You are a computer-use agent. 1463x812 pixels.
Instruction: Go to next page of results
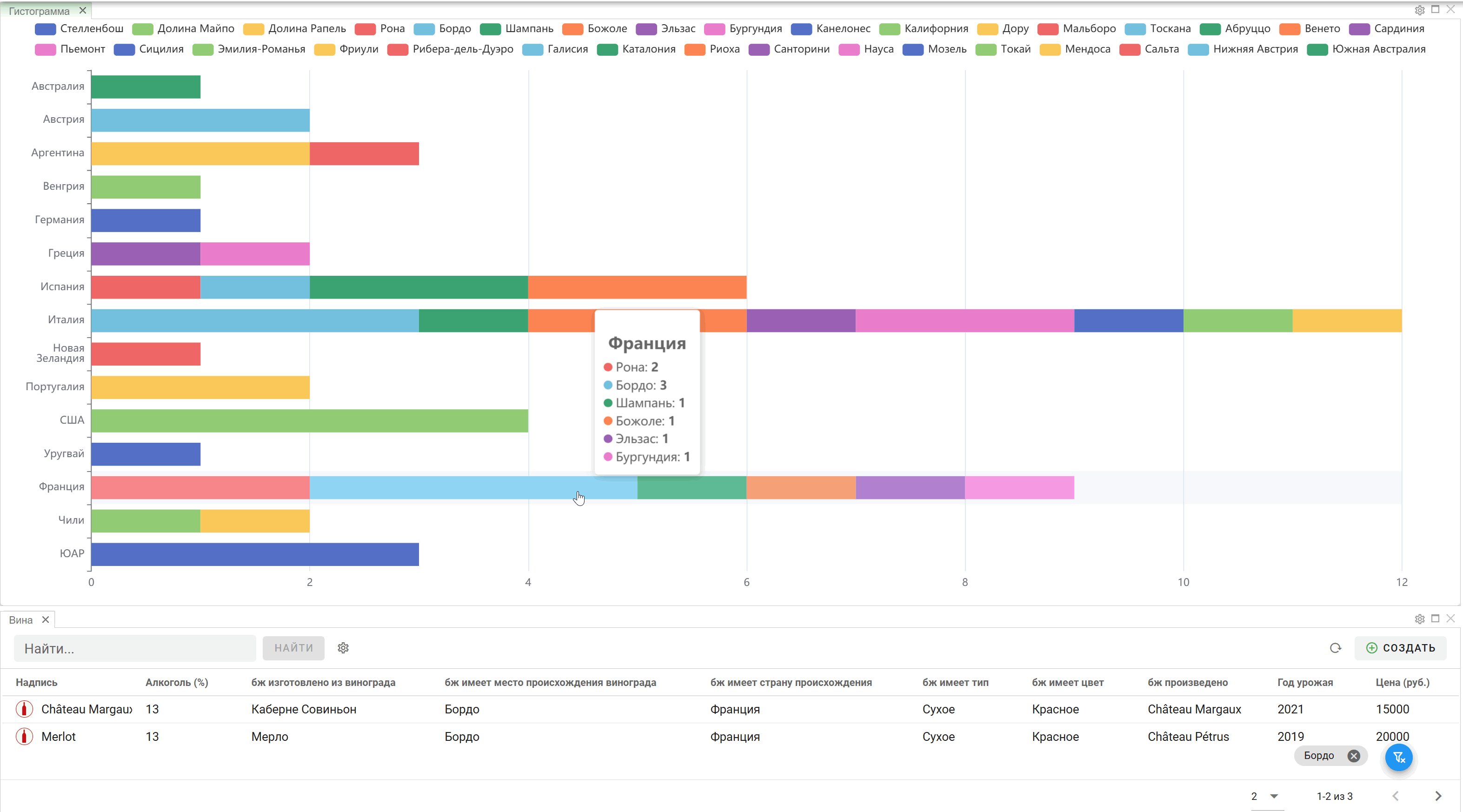coord(1438,796)
